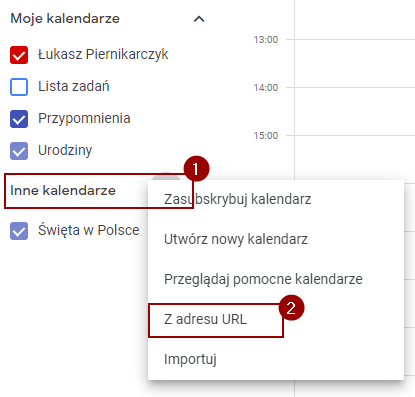Click the Inne kalendarze heading
This screenshot has height=397, width=415.
63,191
